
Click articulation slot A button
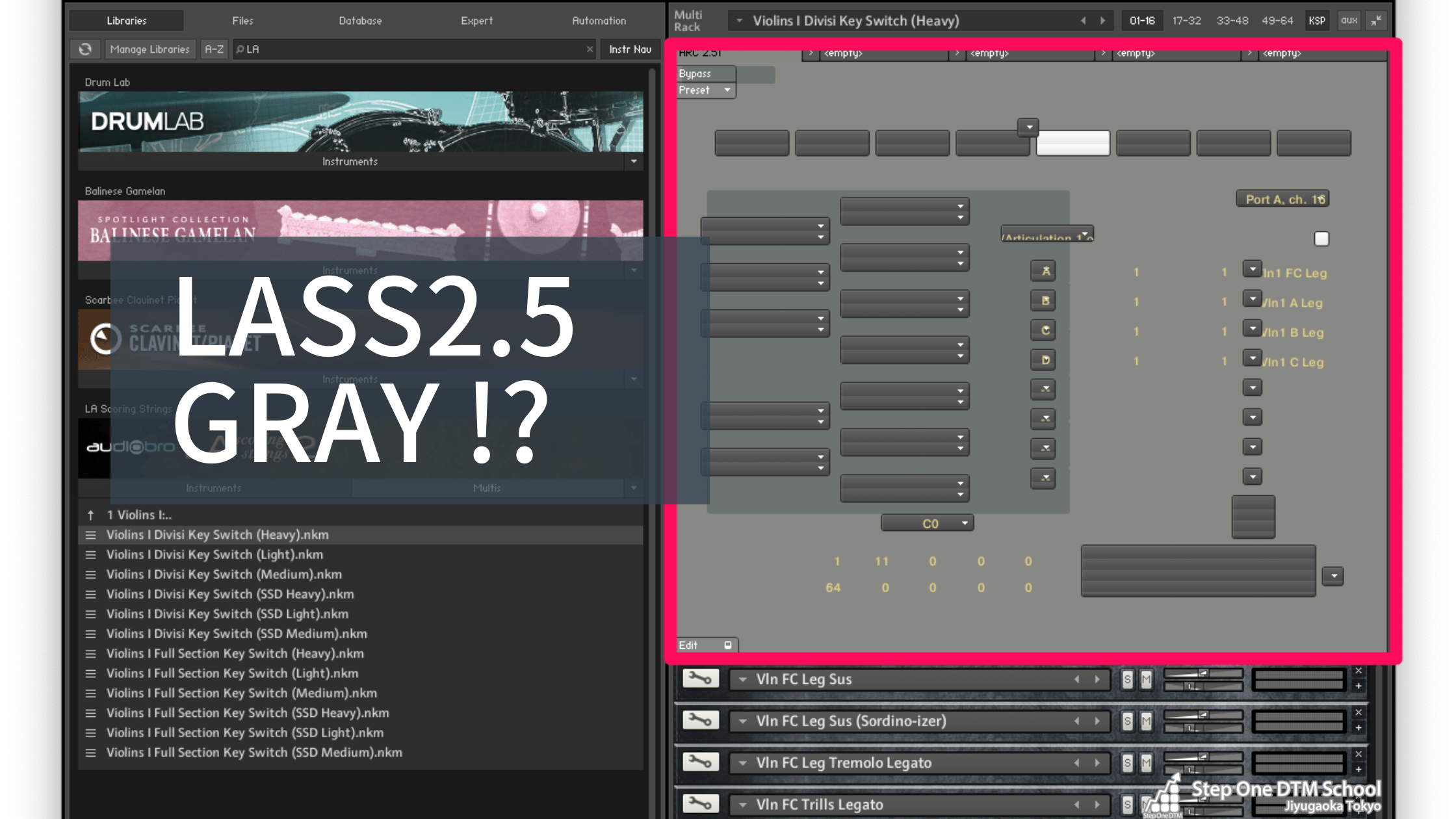coord(1043,271)
